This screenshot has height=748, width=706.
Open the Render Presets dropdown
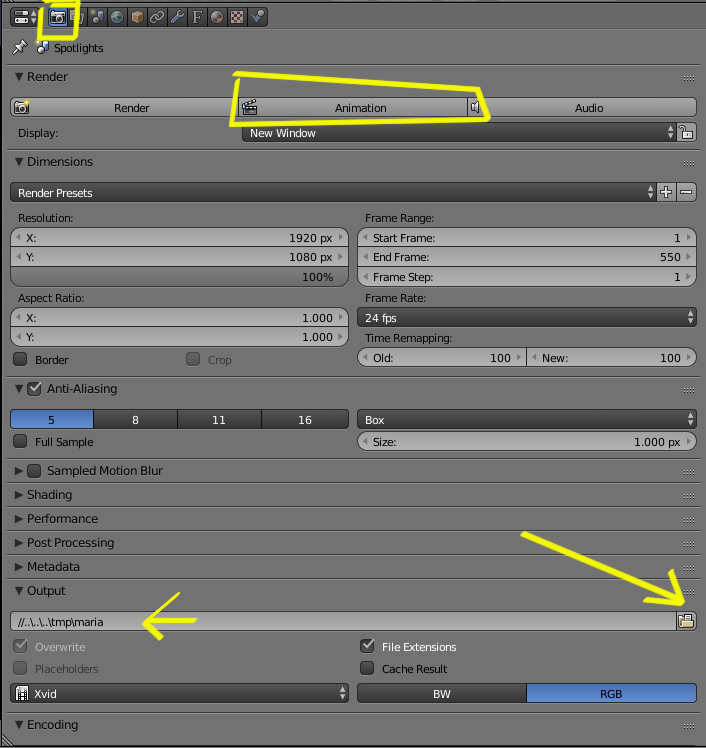(333, 192)
